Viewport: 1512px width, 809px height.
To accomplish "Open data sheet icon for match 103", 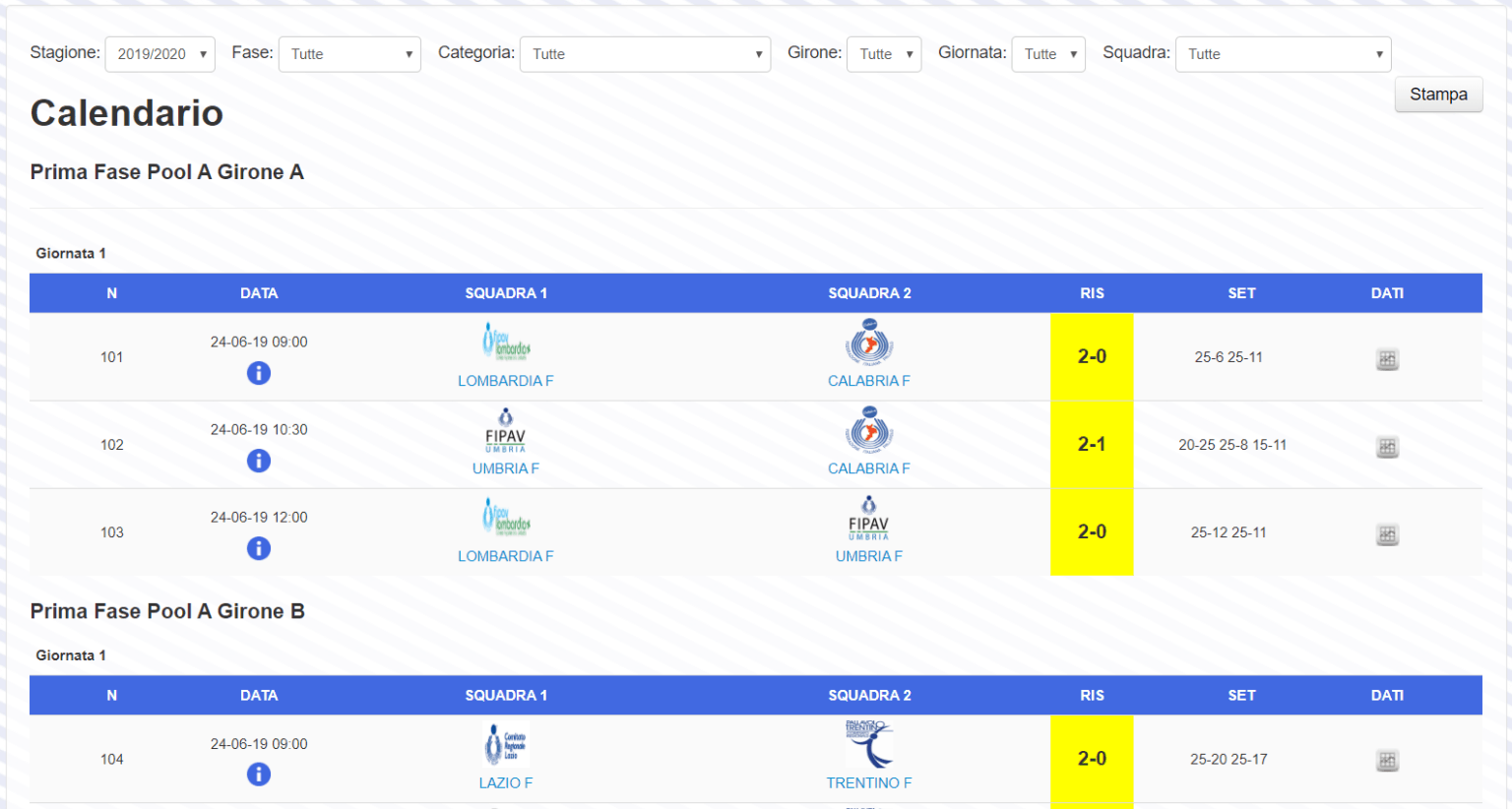I will coord(1387,534).
